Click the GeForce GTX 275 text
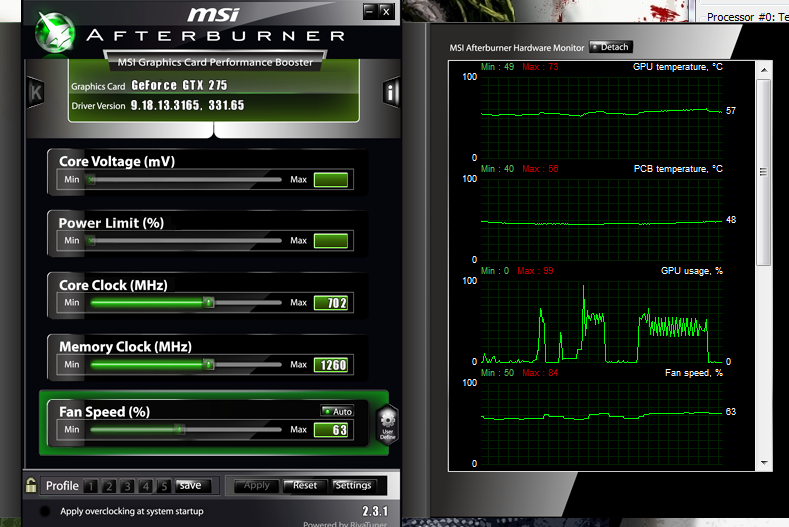Screen dimensions: 789x527 (x=179, y=85)
